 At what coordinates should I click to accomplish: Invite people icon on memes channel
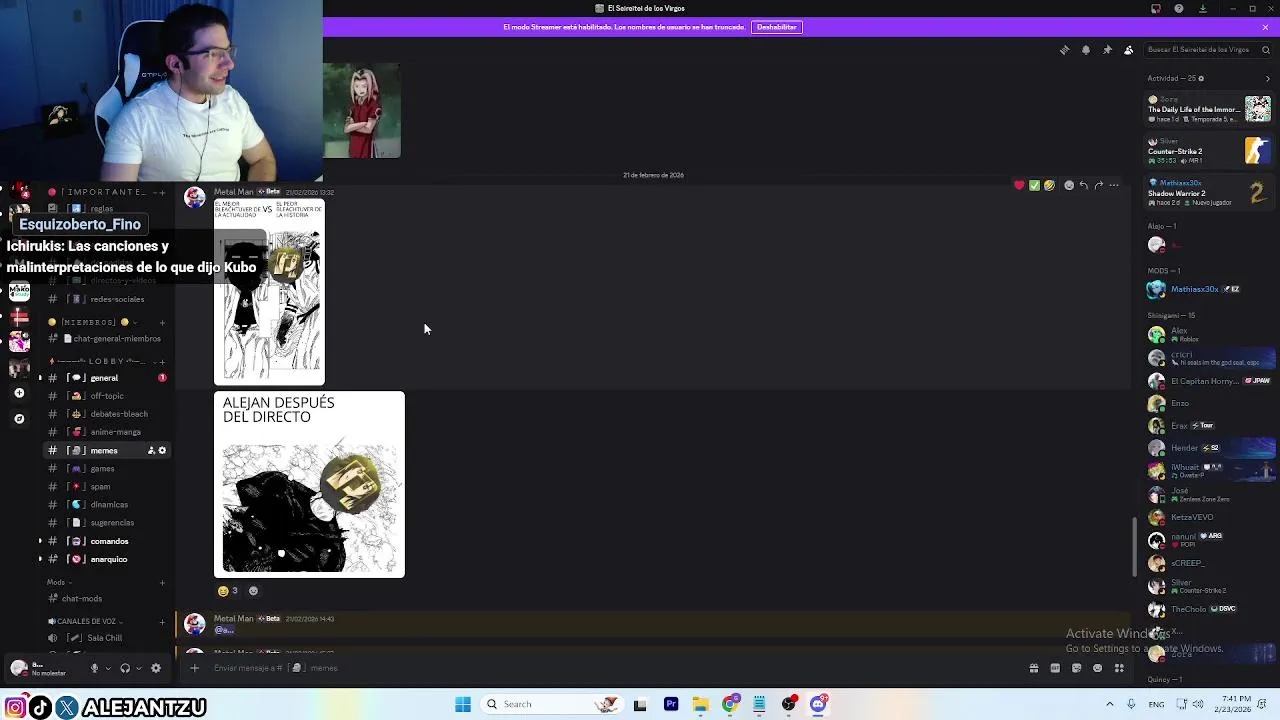tap(151, 451)
